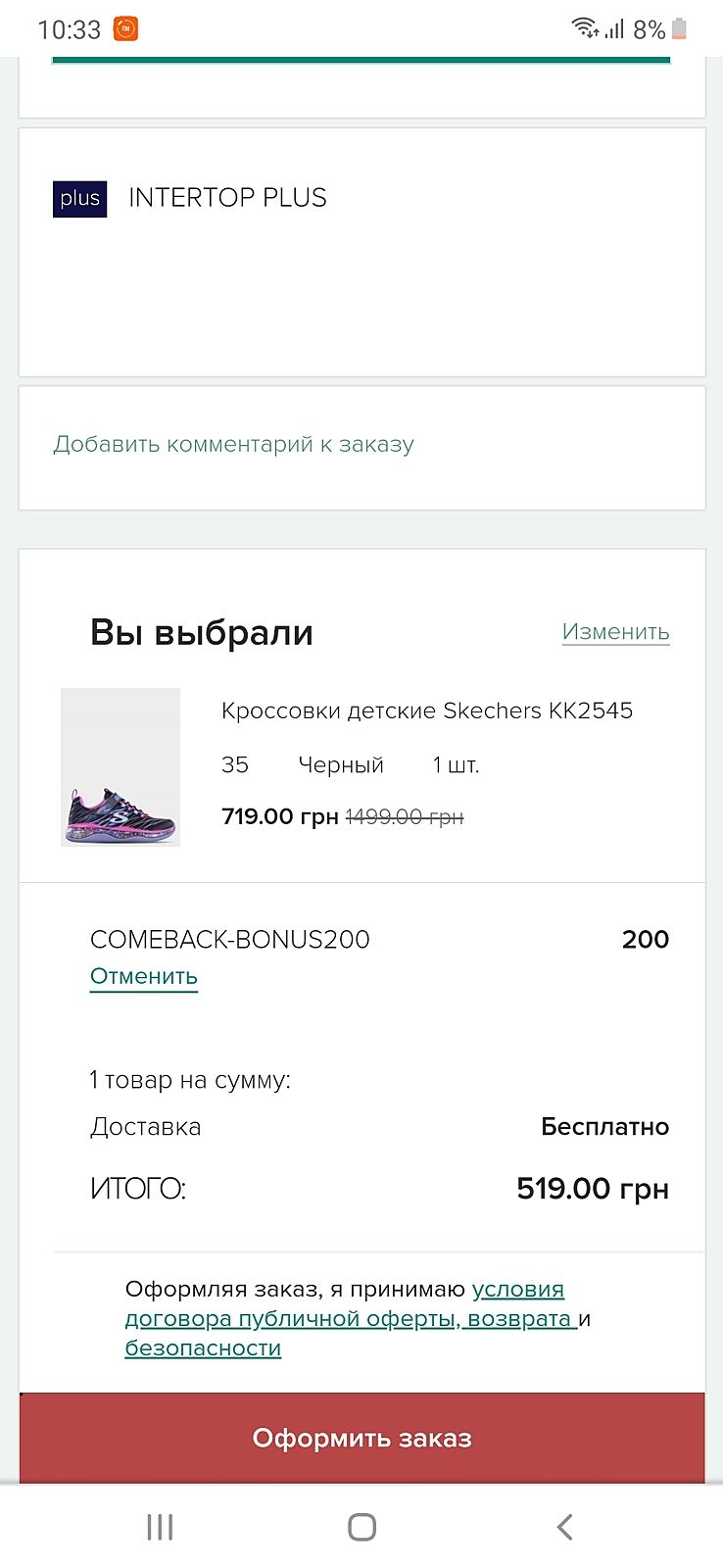Tap the battery icon in status bar
This screenshot has height=1568, width=723.
coord(679,29)
